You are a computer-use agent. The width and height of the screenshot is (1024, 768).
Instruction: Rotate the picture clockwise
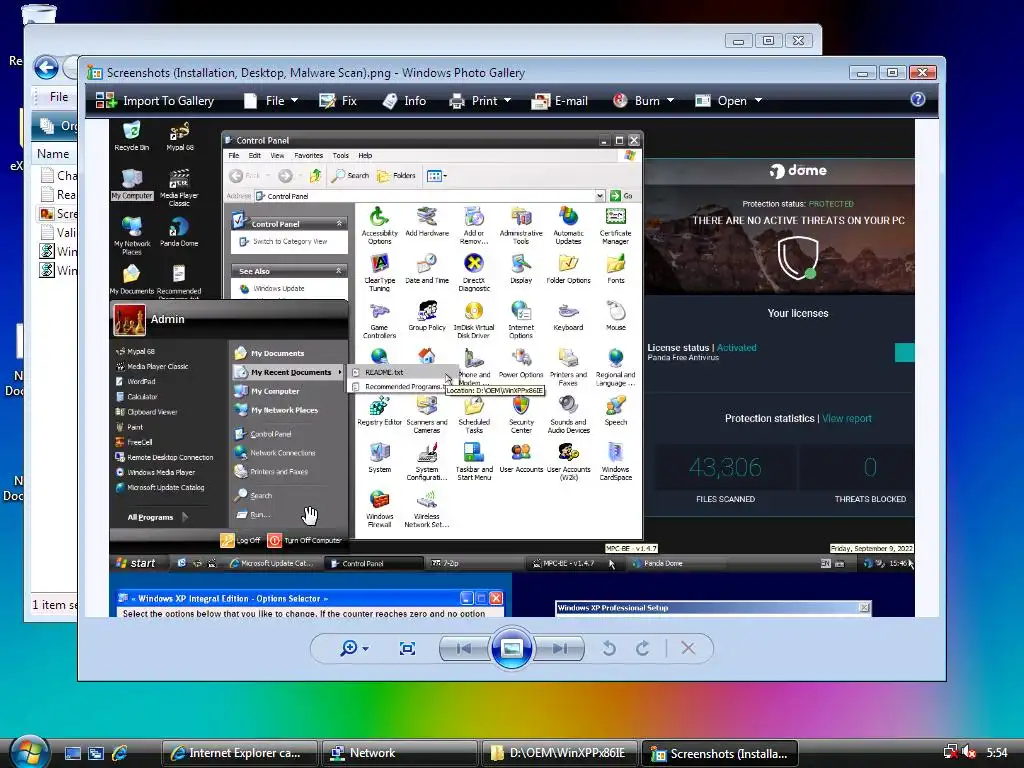coord(643,648)
